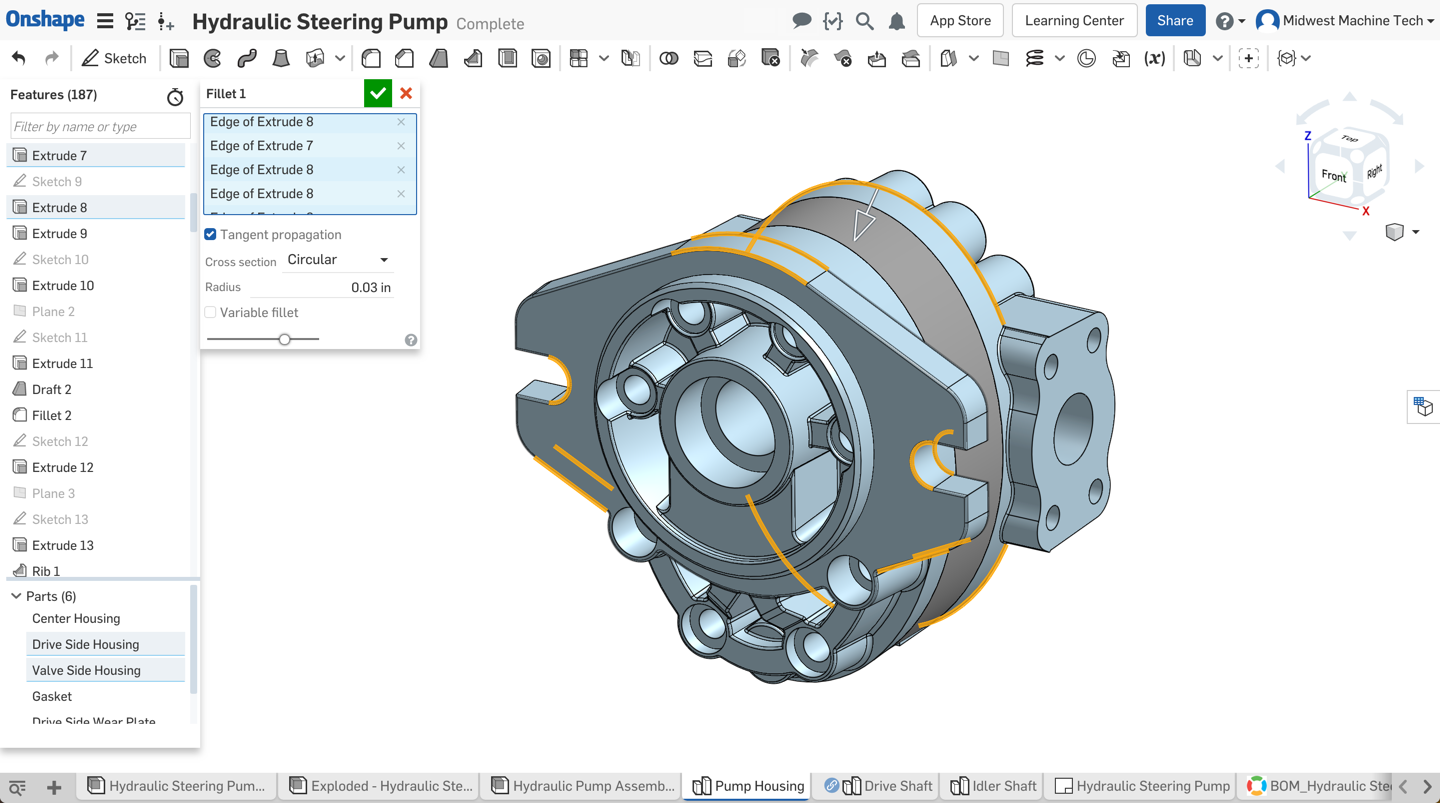Open Sheet metal tool dropdown arrow
Image resolution: width=1440 pixels, height=803 pixels.
[1217, 58]
